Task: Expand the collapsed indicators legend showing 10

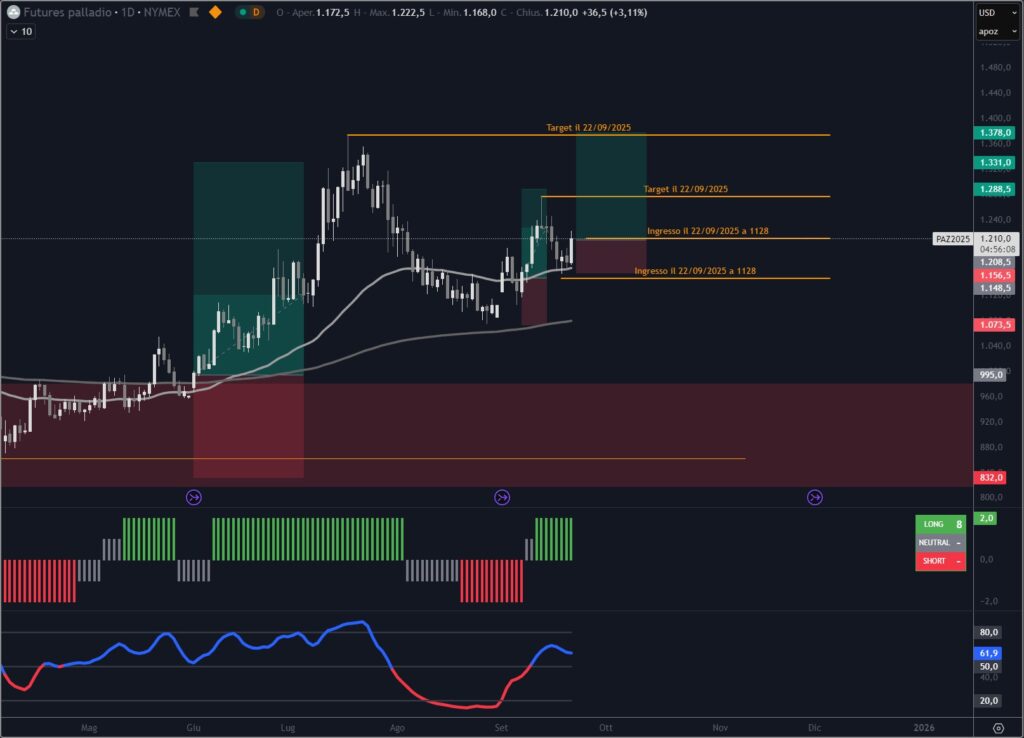Action: [20, 31]
